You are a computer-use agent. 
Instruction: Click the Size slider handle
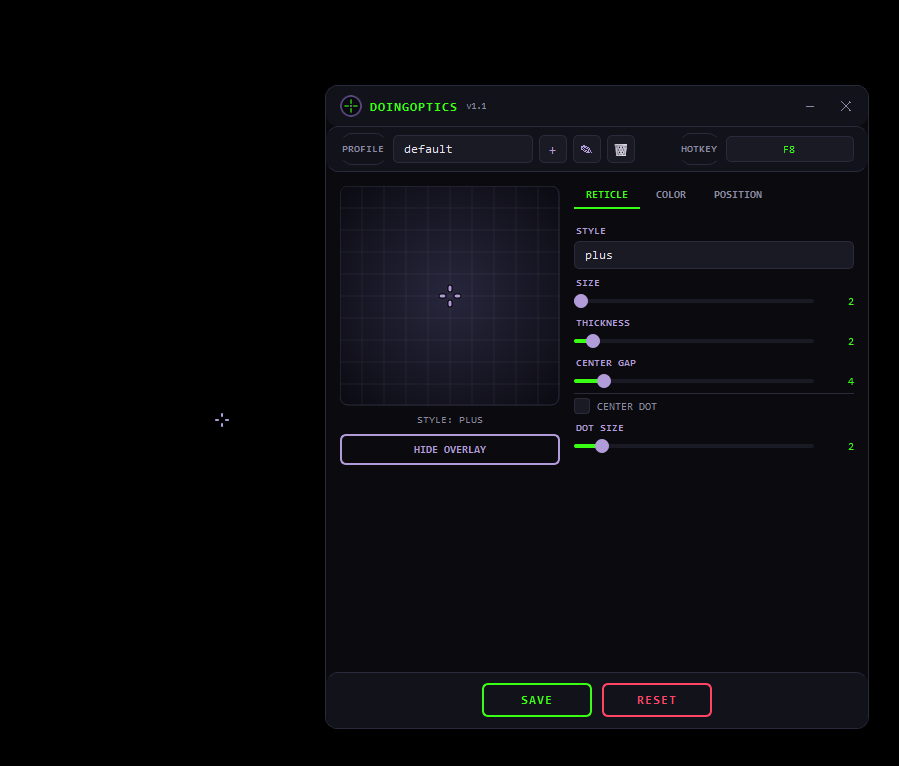click(x=581, y=301)
